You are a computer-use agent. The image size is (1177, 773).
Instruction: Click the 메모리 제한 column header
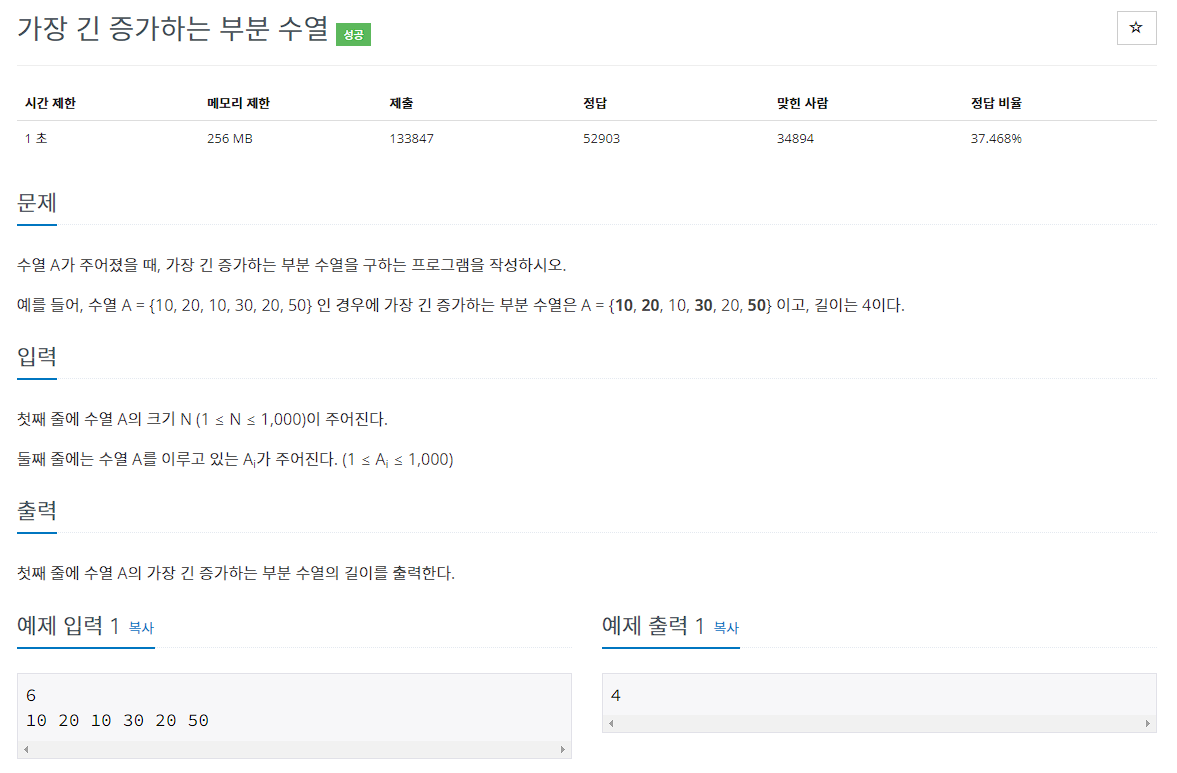pyautogui.click(x=239, y=103)
